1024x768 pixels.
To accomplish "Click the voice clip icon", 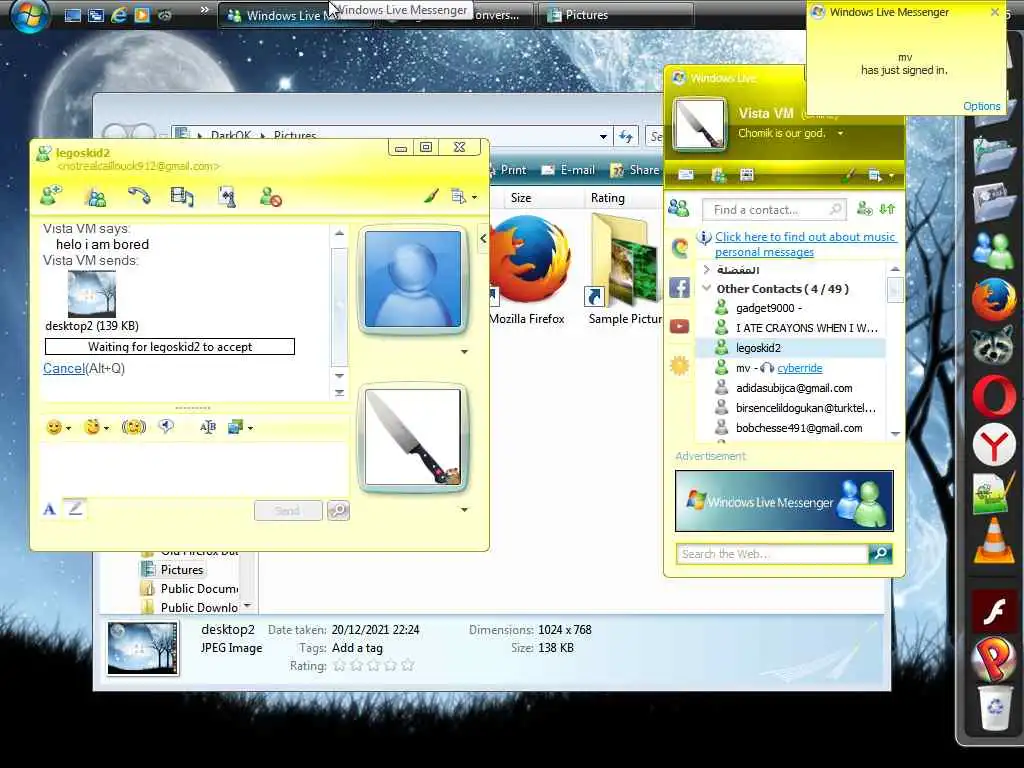I will point(167,426).
